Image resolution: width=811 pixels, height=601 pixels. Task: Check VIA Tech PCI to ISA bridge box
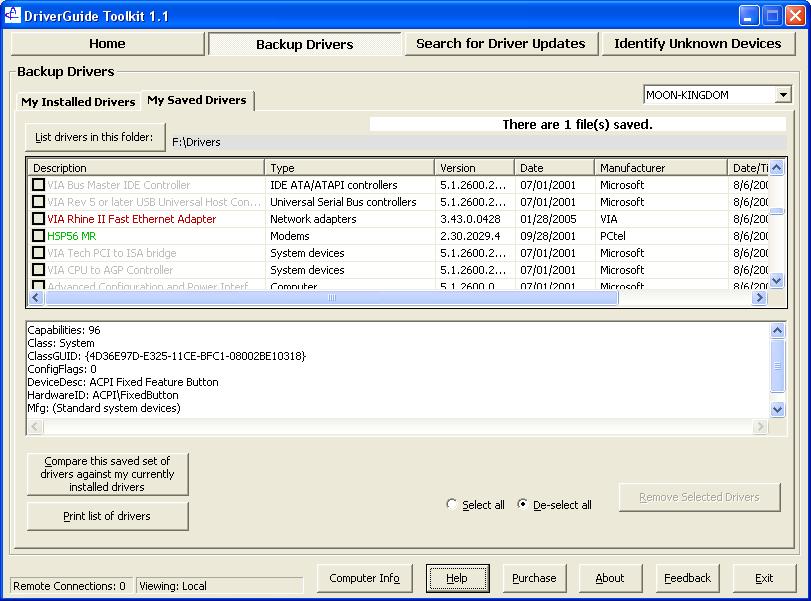point(38,253)
